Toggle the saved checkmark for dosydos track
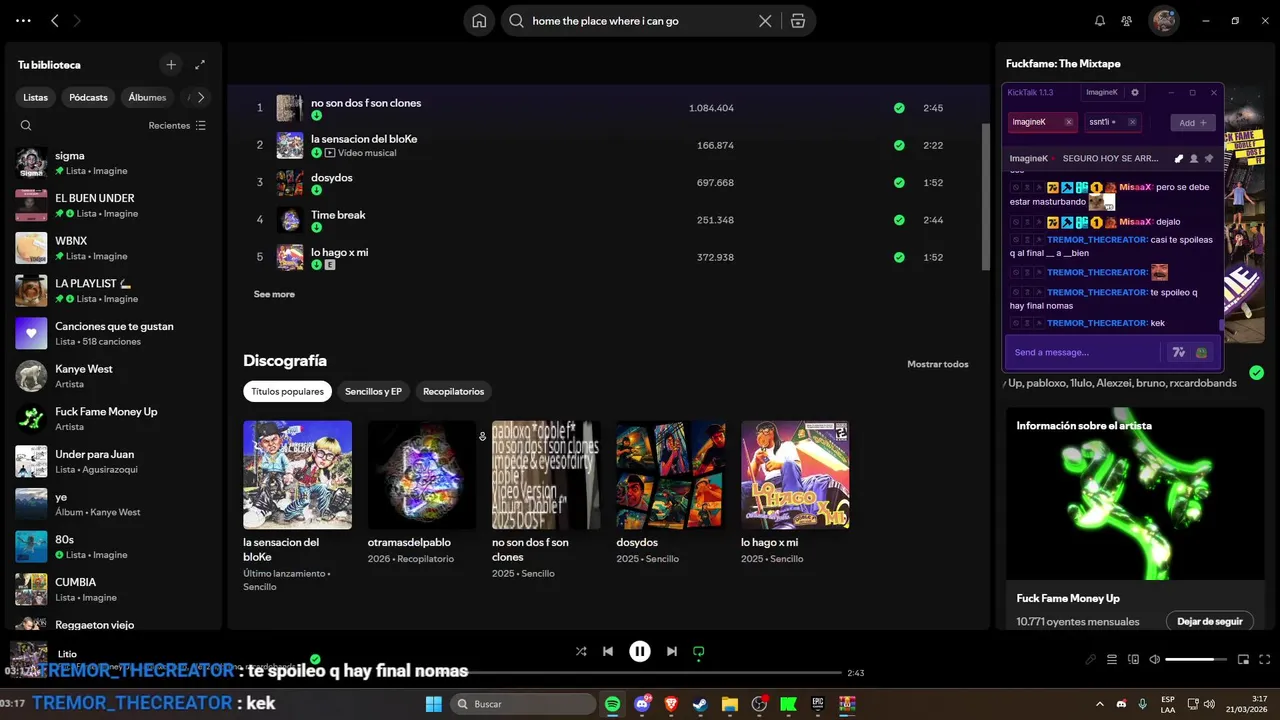1280x720 pixels. [x=899, y=183]
